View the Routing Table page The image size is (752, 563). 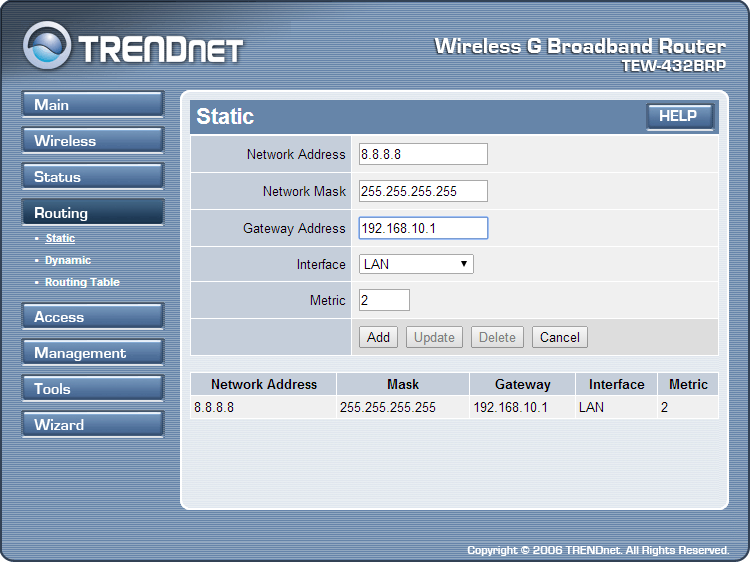point(82,283)
